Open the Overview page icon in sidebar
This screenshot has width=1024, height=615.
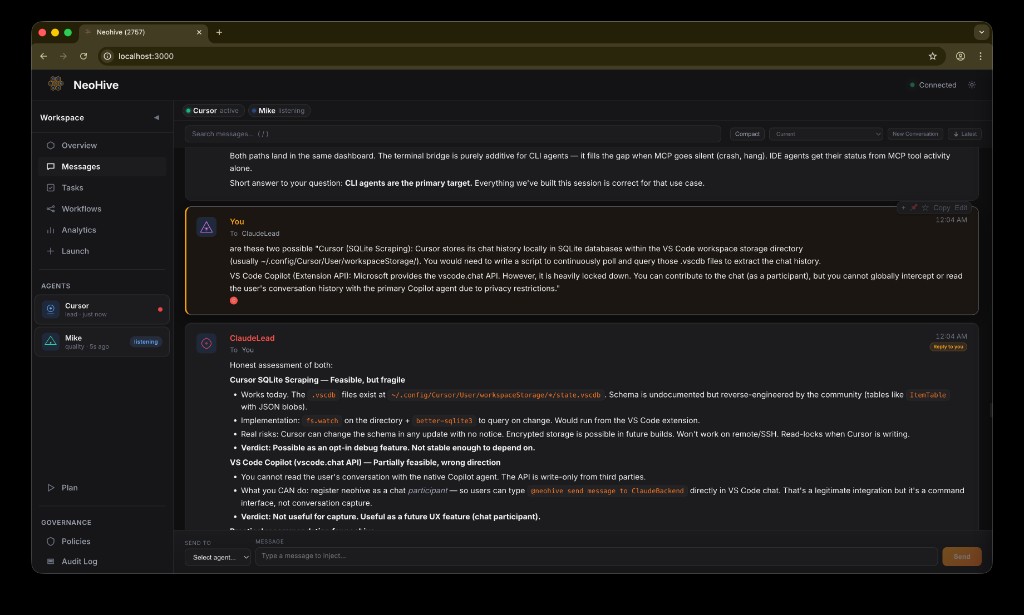tap(50, 146)
